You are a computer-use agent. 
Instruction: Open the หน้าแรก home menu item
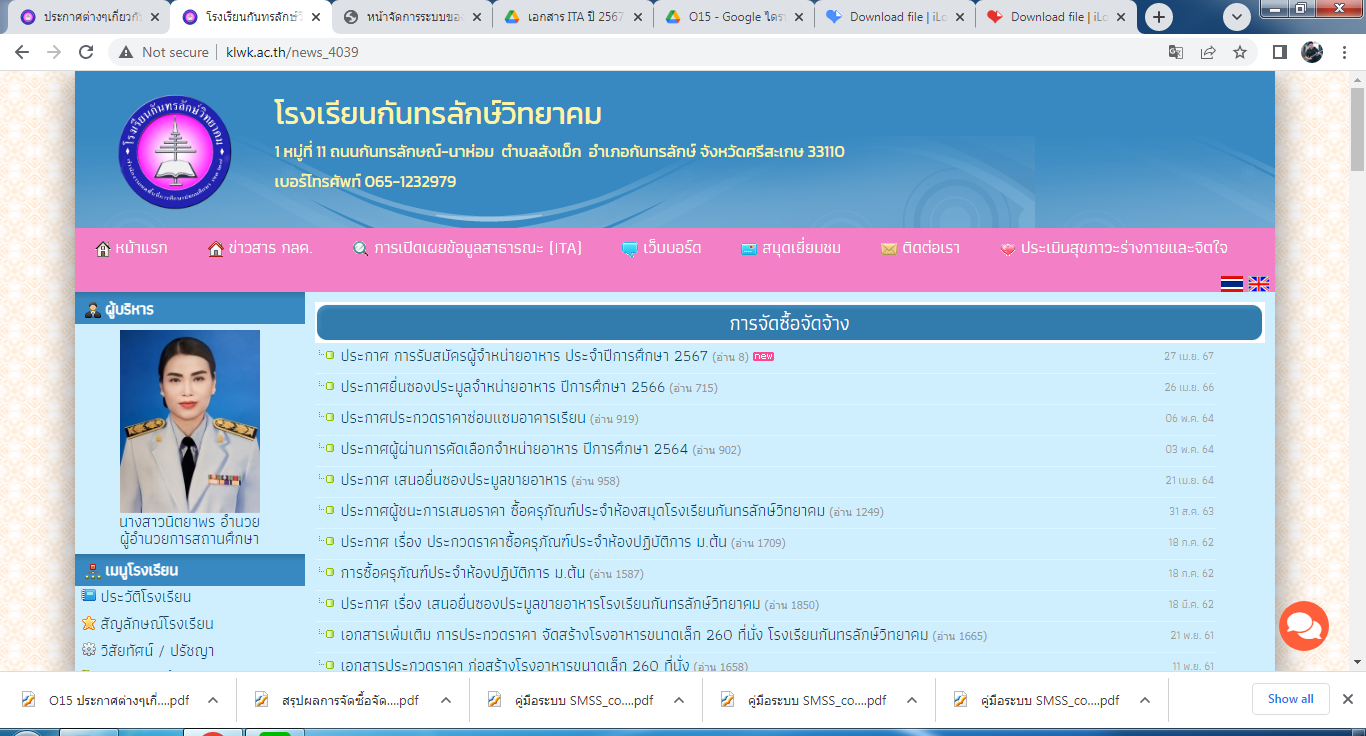pos(131,248)
